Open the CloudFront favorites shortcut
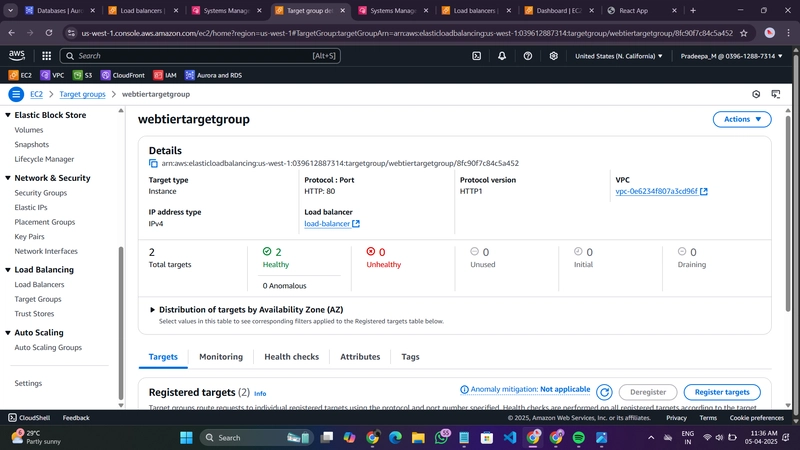This screenshot has width=800, height=450. 123,75
